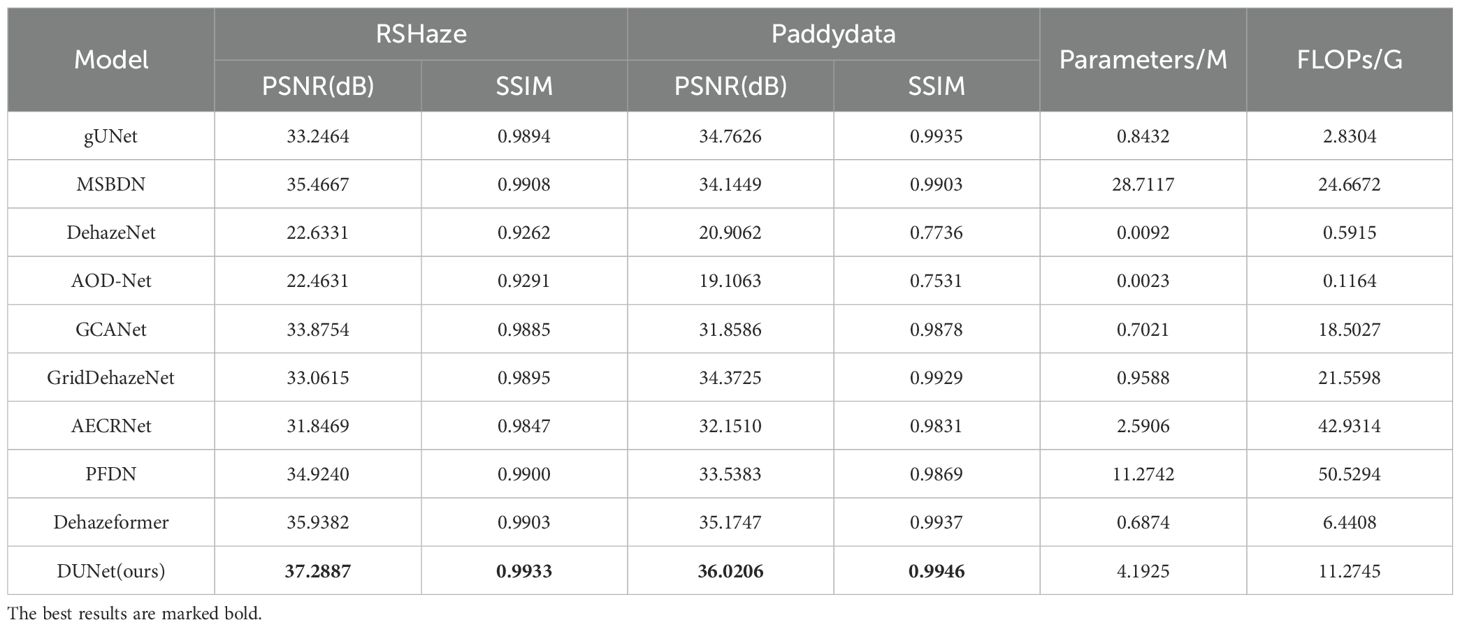This screenshot has height=627, width=1460.
Task: Click the FLOPs/G column header
Action: point(1349,60)
